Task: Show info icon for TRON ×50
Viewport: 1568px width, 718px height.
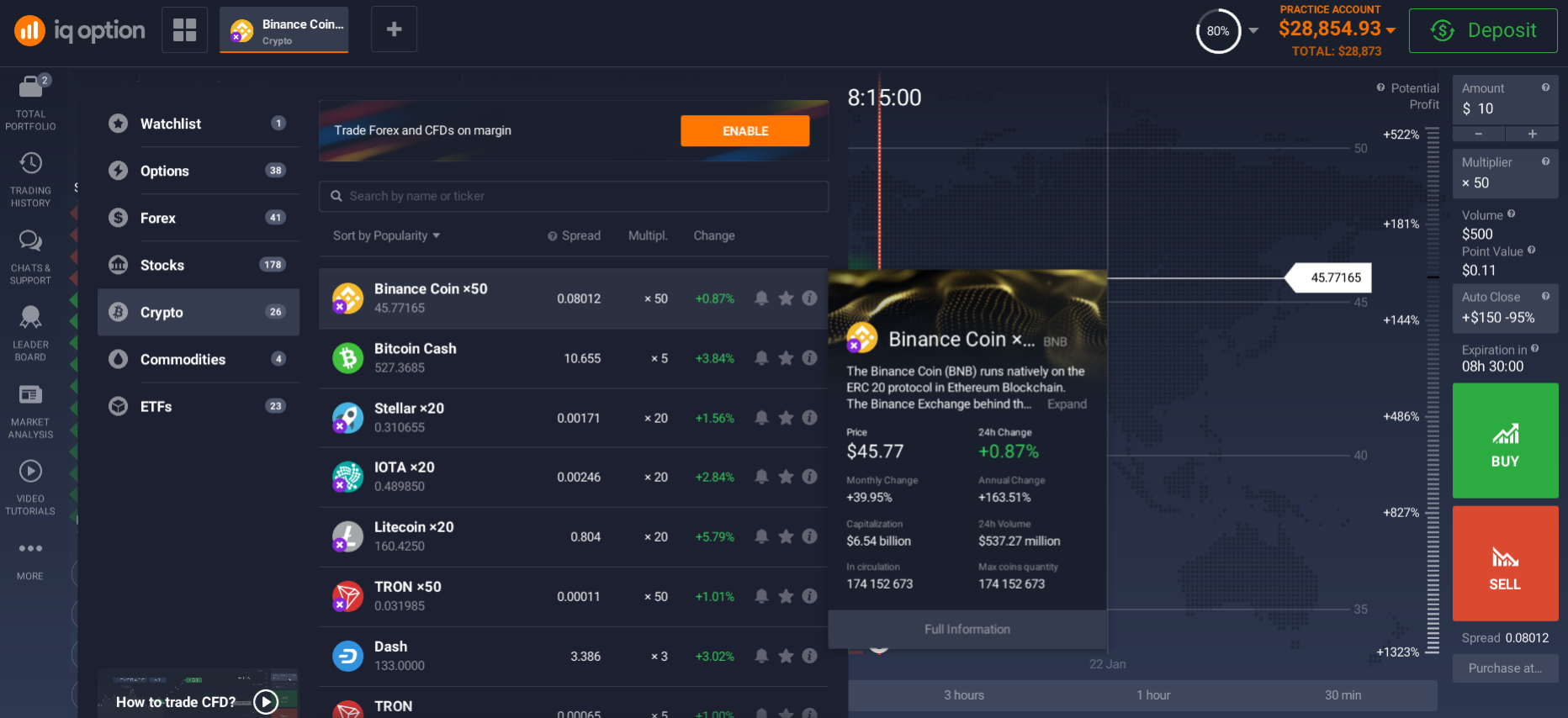Action: (809, 596)
